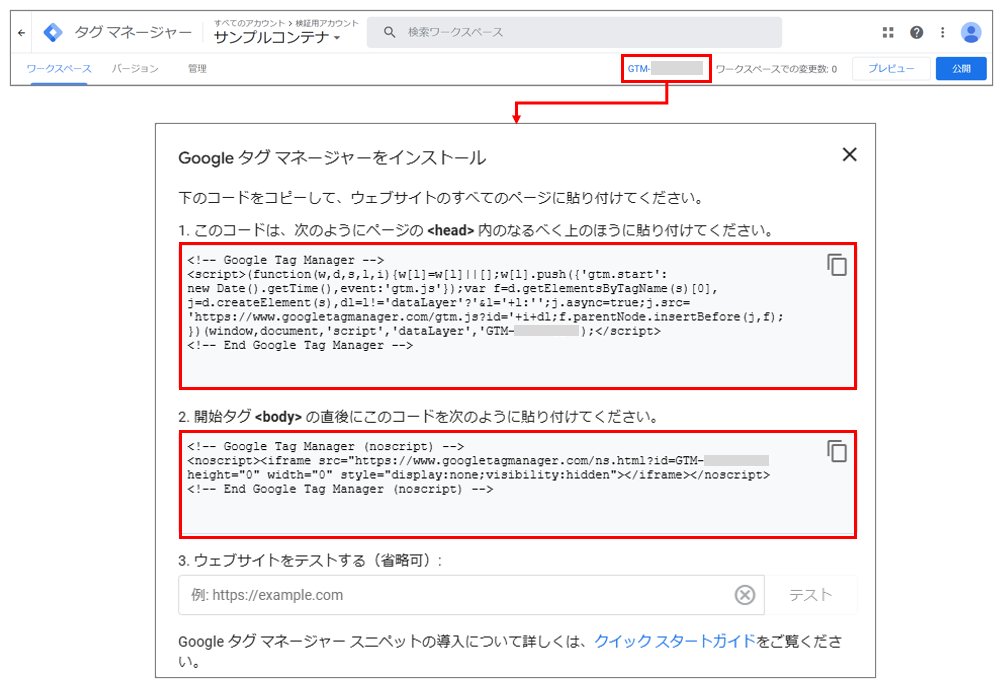
Task: Copy the head code snippet
Action: coord(837,264)
